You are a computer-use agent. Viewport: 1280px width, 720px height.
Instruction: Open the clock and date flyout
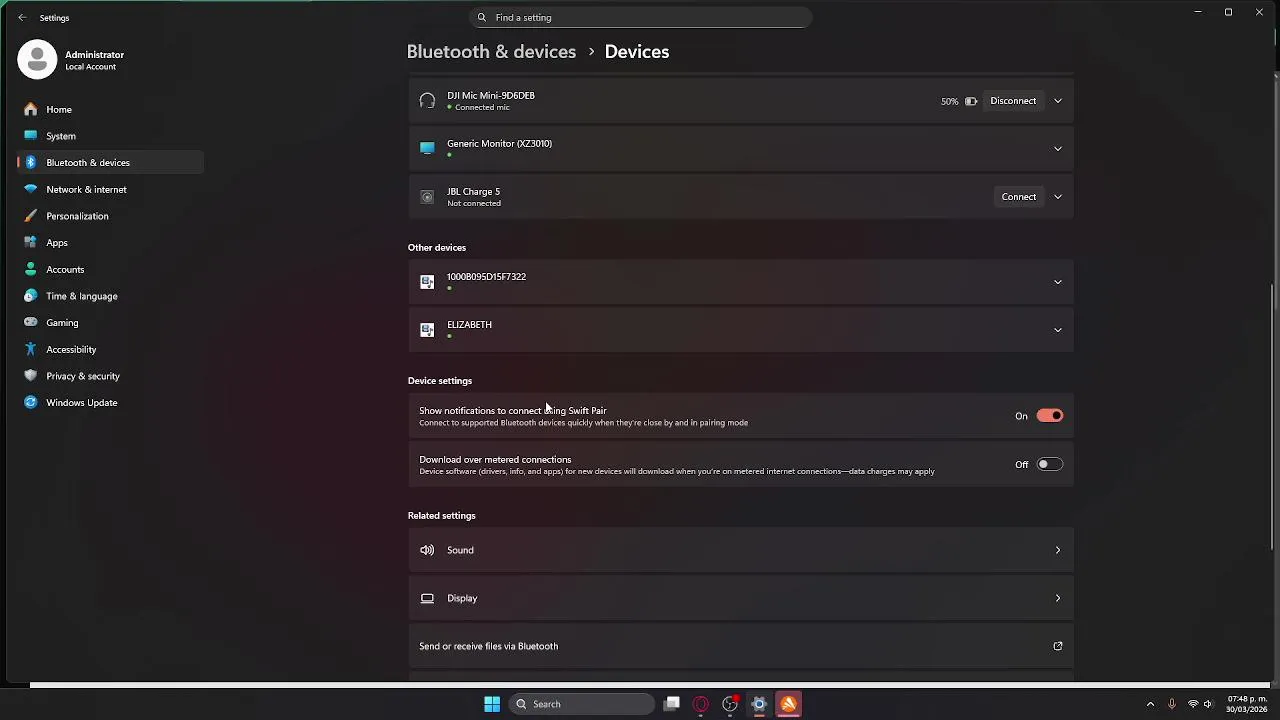[1246, 704]
